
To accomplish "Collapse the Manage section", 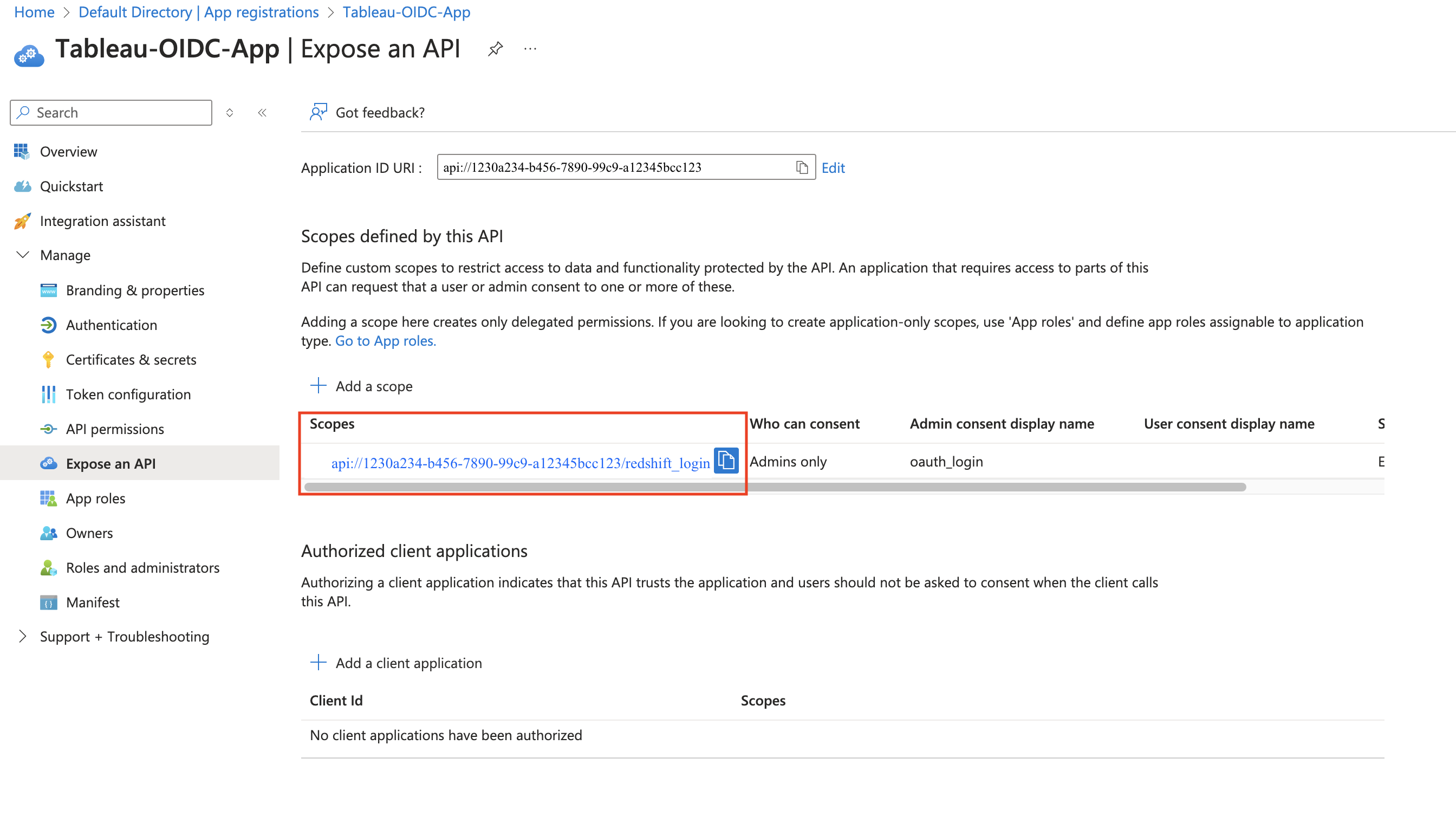I will coord(23,255).
